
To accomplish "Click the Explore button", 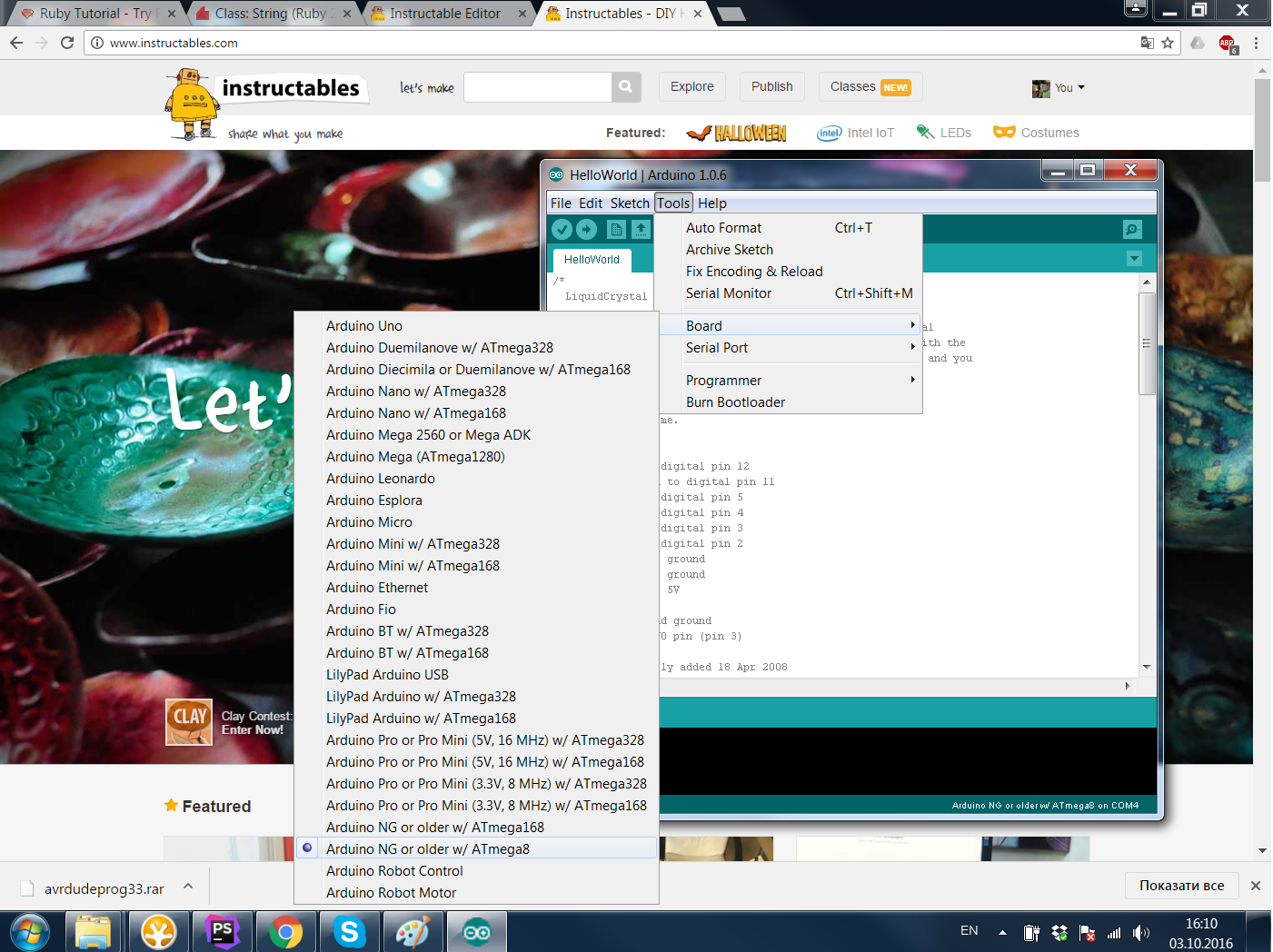I will [692, 87].
